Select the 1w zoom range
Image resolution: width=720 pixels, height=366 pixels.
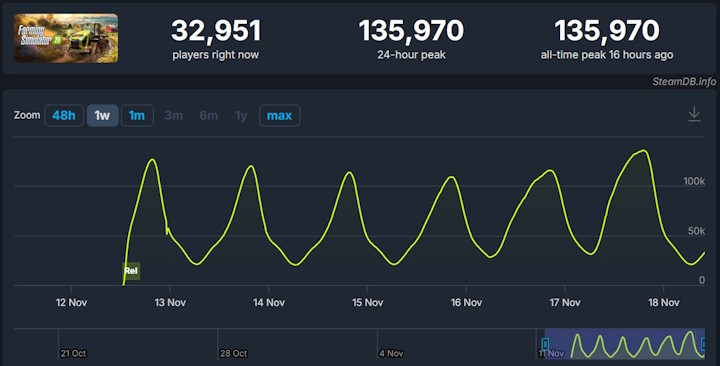pyautogui.click(x=102, y=115)
